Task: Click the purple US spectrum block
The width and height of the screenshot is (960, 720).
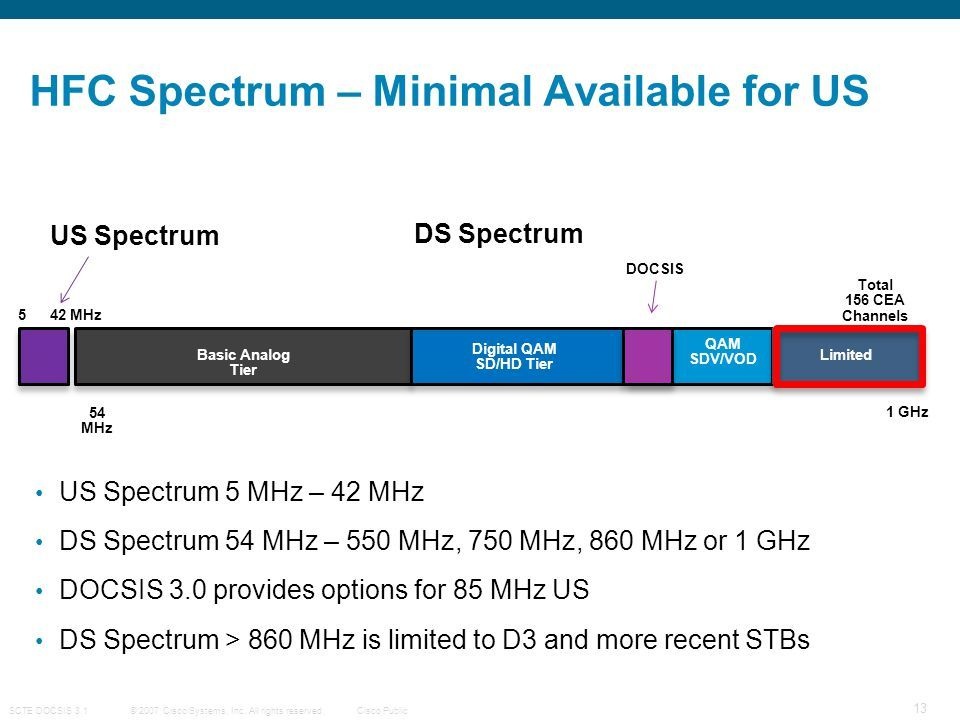Action: click(44, 356)
